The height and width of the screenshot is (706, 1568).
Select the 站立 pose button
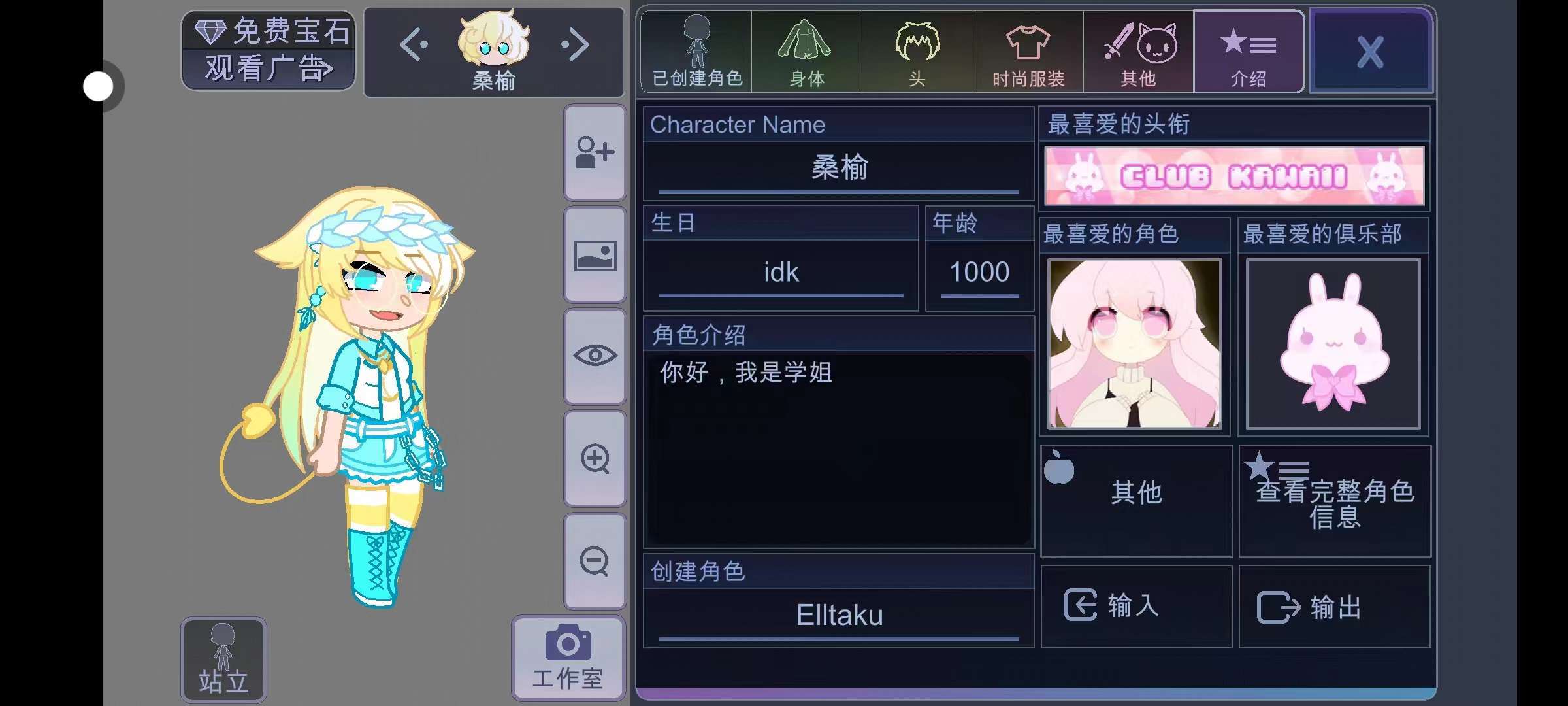tap(223, 660)
